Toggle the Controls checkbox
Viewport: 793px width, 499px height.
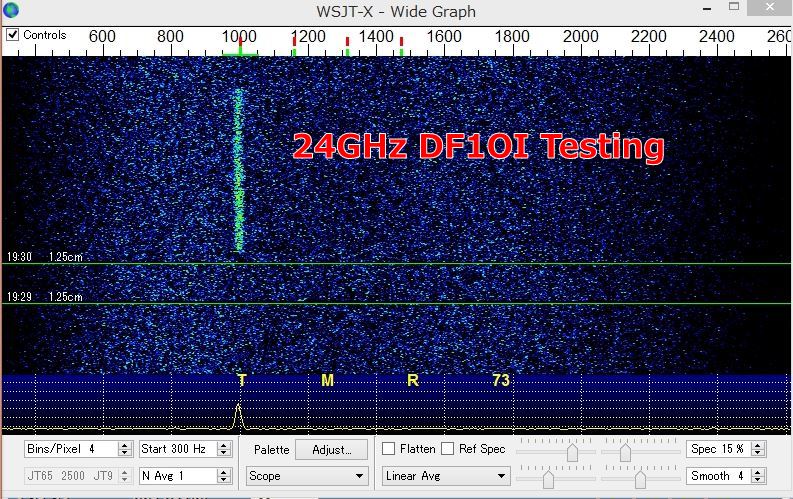coord(13,35)
